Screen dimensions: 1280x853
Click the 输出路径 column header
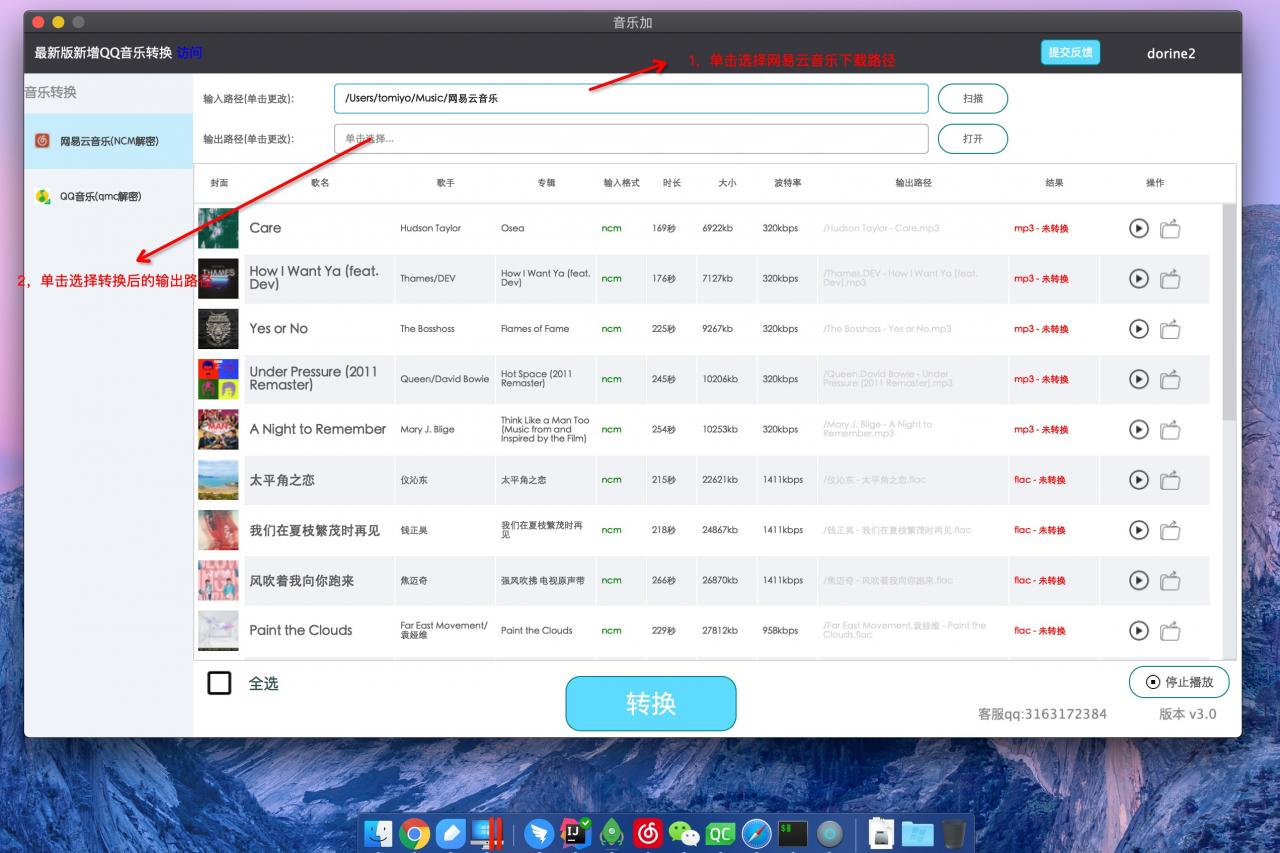click(x=913, y=183)
